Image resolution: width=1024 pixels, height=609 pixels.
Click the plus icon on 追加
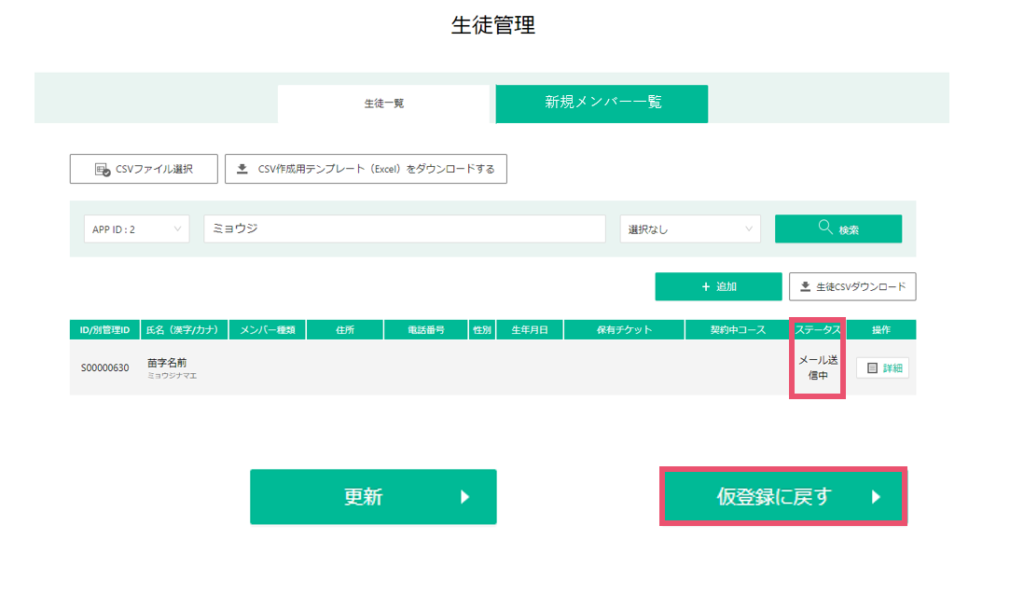tap(705, 287)
